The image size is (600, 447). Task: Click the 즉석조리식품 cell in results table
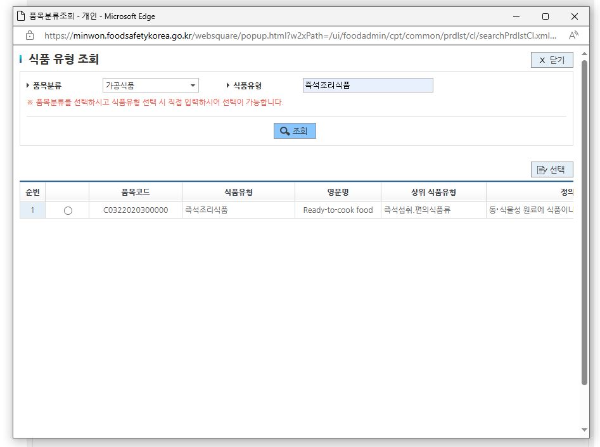[238, 210]
